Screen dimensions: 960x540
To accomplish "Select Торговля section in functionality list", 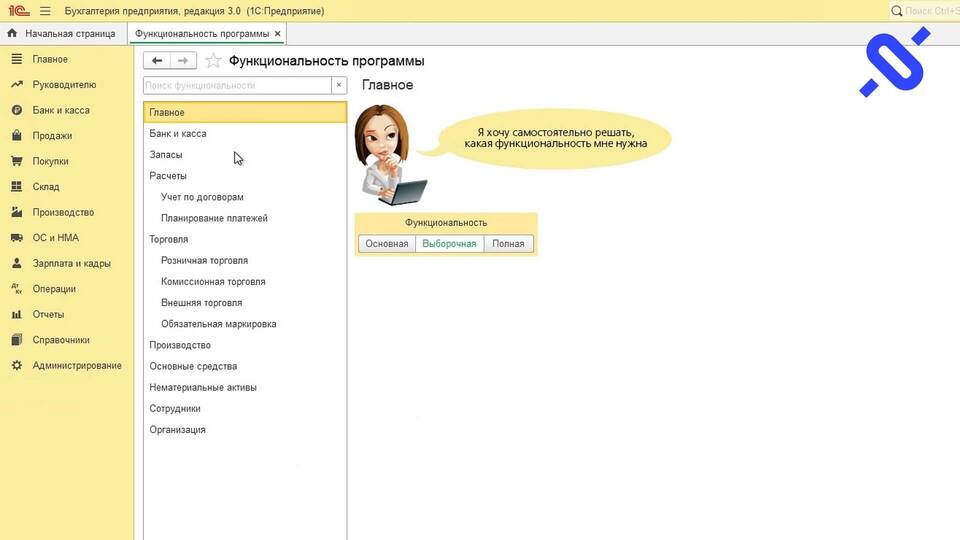I will coord(169,240).
